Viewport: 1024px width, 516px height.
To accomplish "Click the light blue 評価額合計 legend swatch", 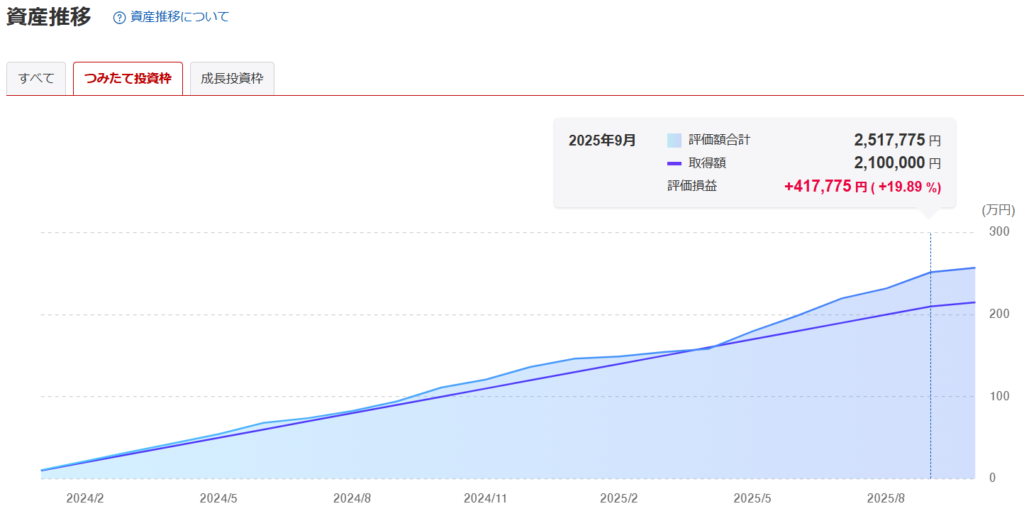I will pos(674,141).
